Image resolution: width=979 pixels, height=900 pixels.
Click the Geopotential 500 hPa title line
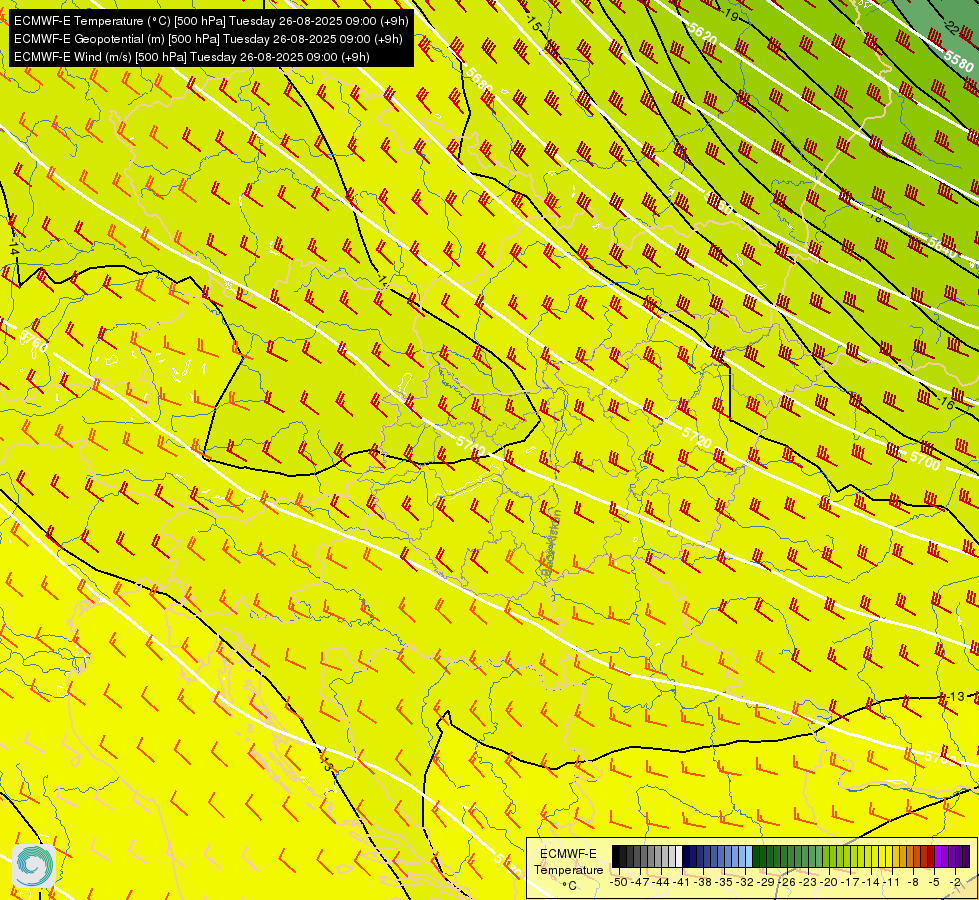tap(208, 39)
